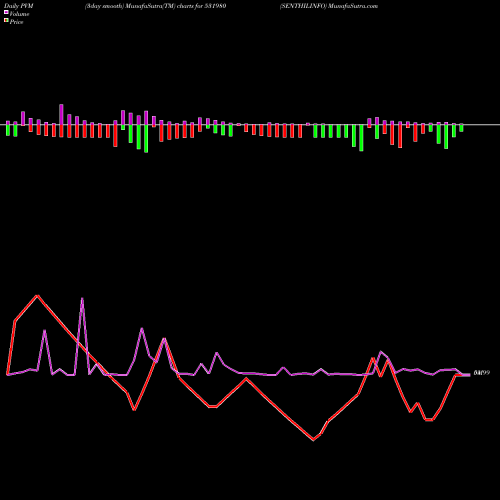Click the '(SENTHILINFO) MunafaSutra.com' header text

[329, 6]
